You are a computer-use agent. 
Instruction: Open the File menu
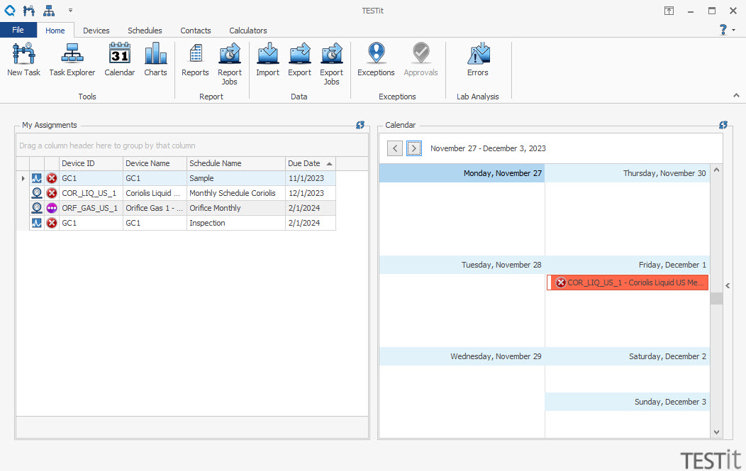[18, 30]
